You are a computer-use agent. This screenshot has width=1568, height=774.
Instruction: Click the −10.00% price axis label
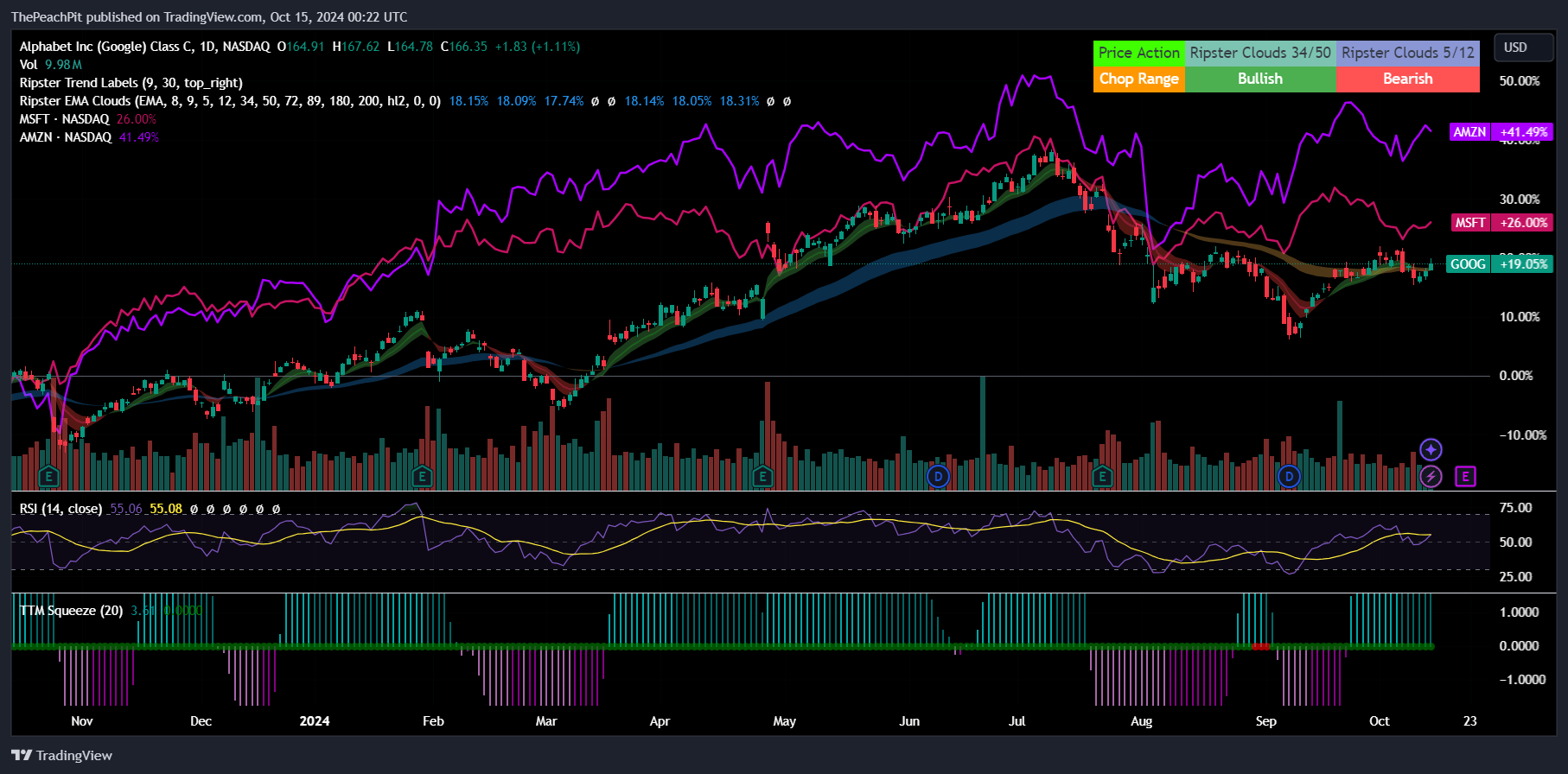click(x=1523, y=435)
